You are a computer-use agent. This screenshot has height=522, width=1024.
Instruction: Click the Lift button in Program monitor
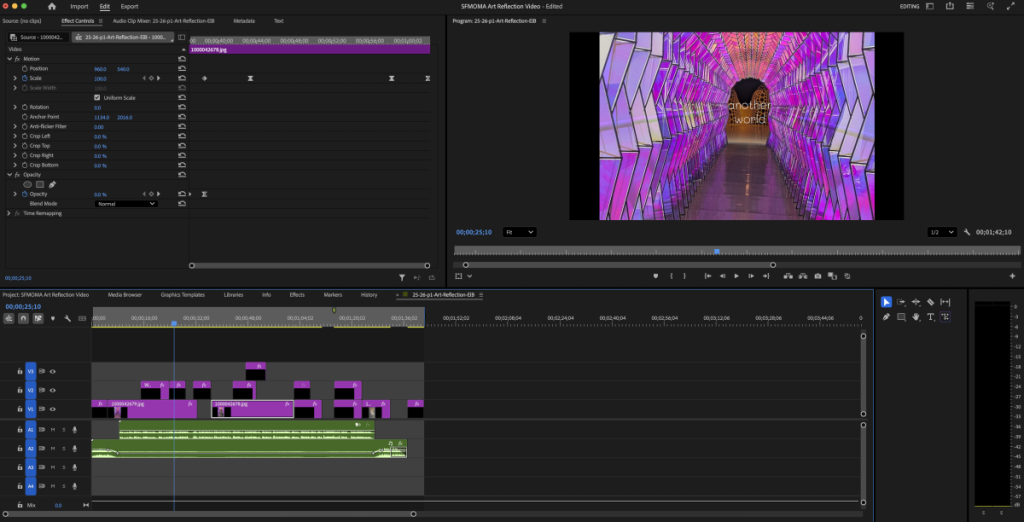(789, 276)
